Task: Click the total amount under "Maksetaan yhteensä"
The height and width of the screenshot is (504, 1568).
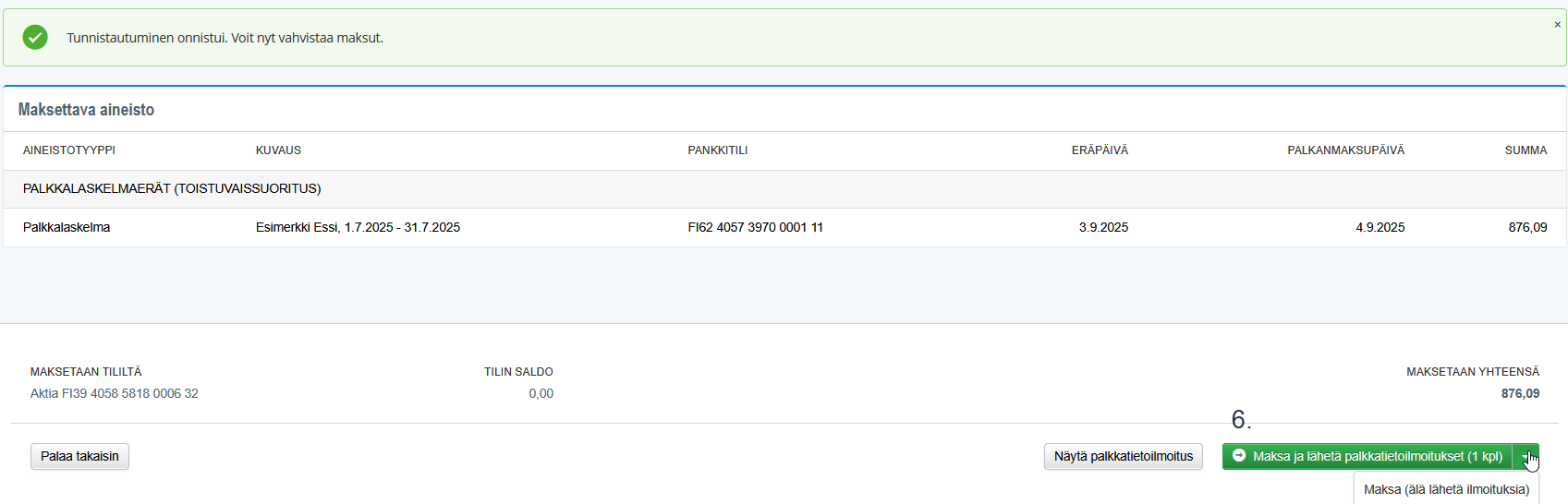Action: click(x=1520, y=393)
